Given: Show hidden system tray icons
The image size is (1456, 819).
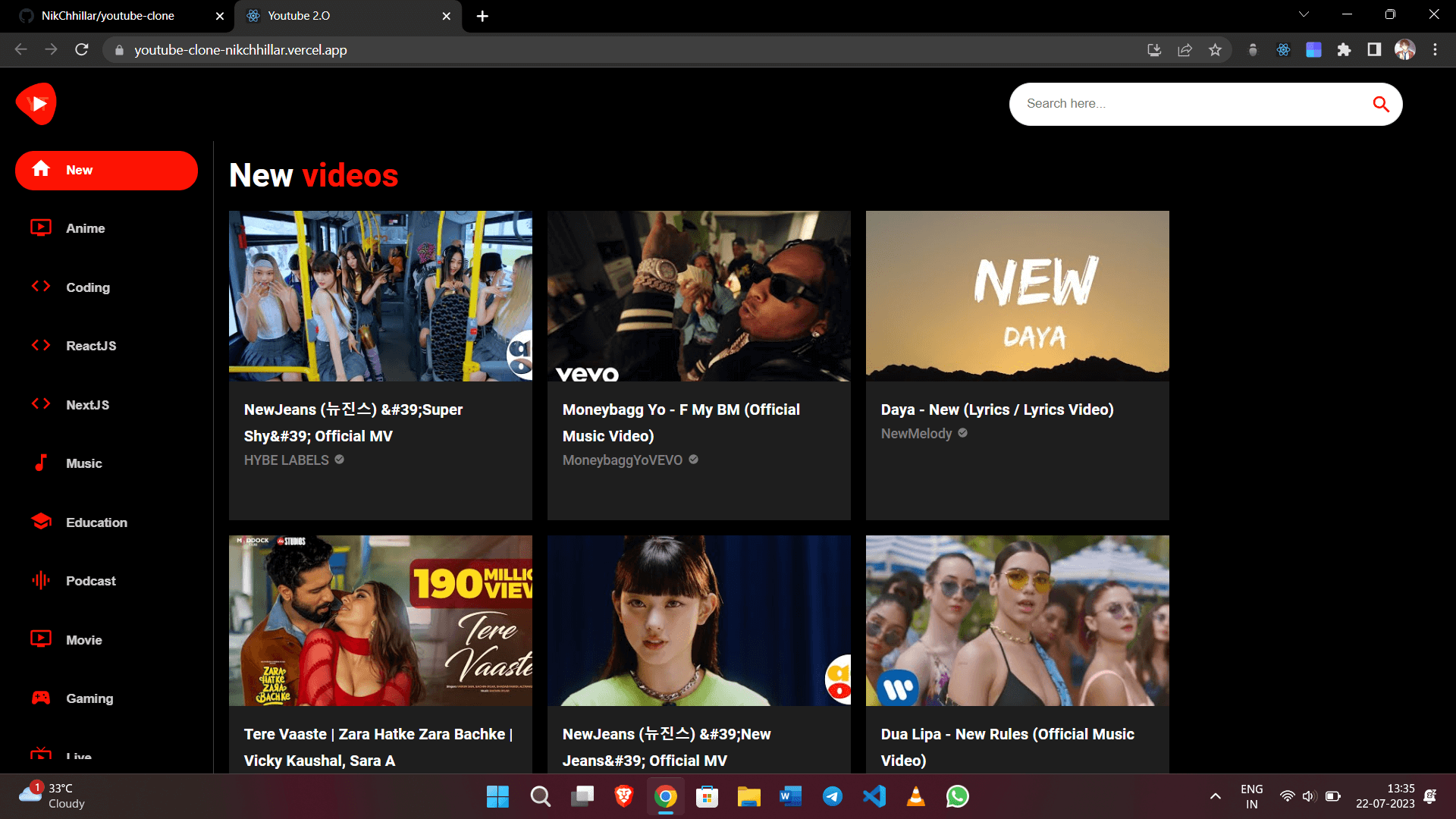Looking at the screenshot, I should click(x=1215, y=796).
